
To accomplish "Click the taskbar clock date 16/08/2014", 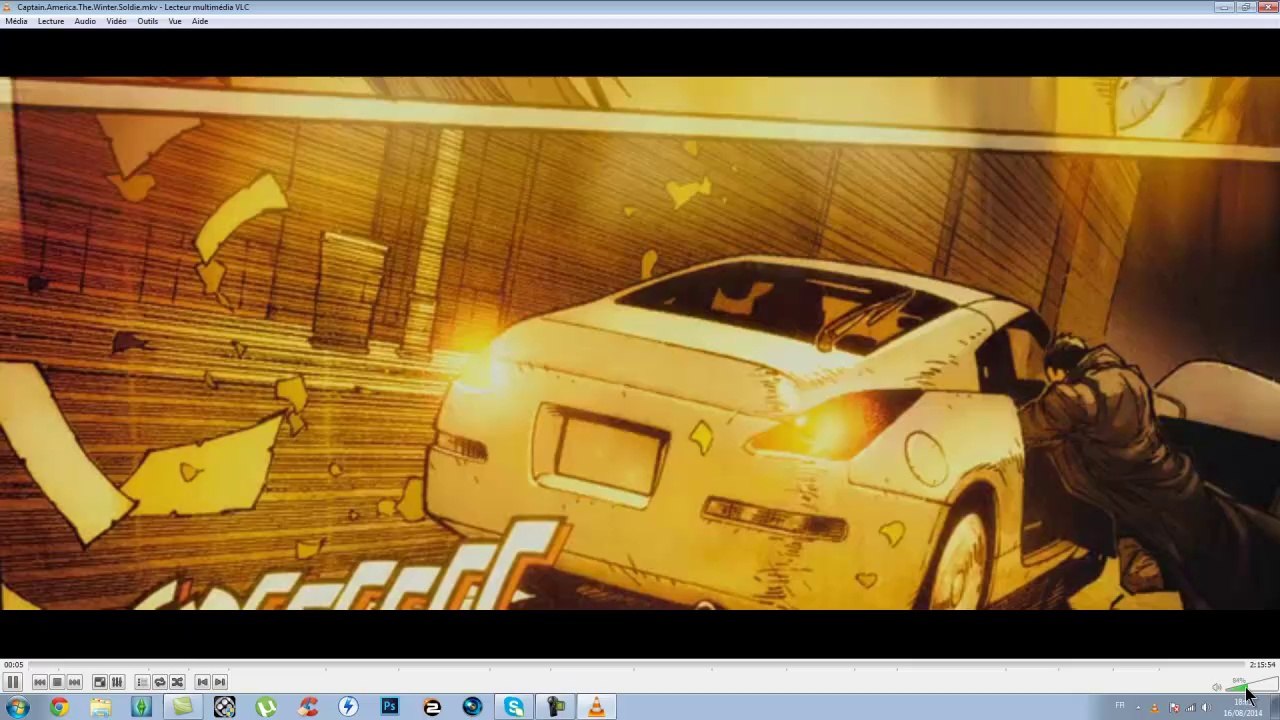I will point(1245,713).
